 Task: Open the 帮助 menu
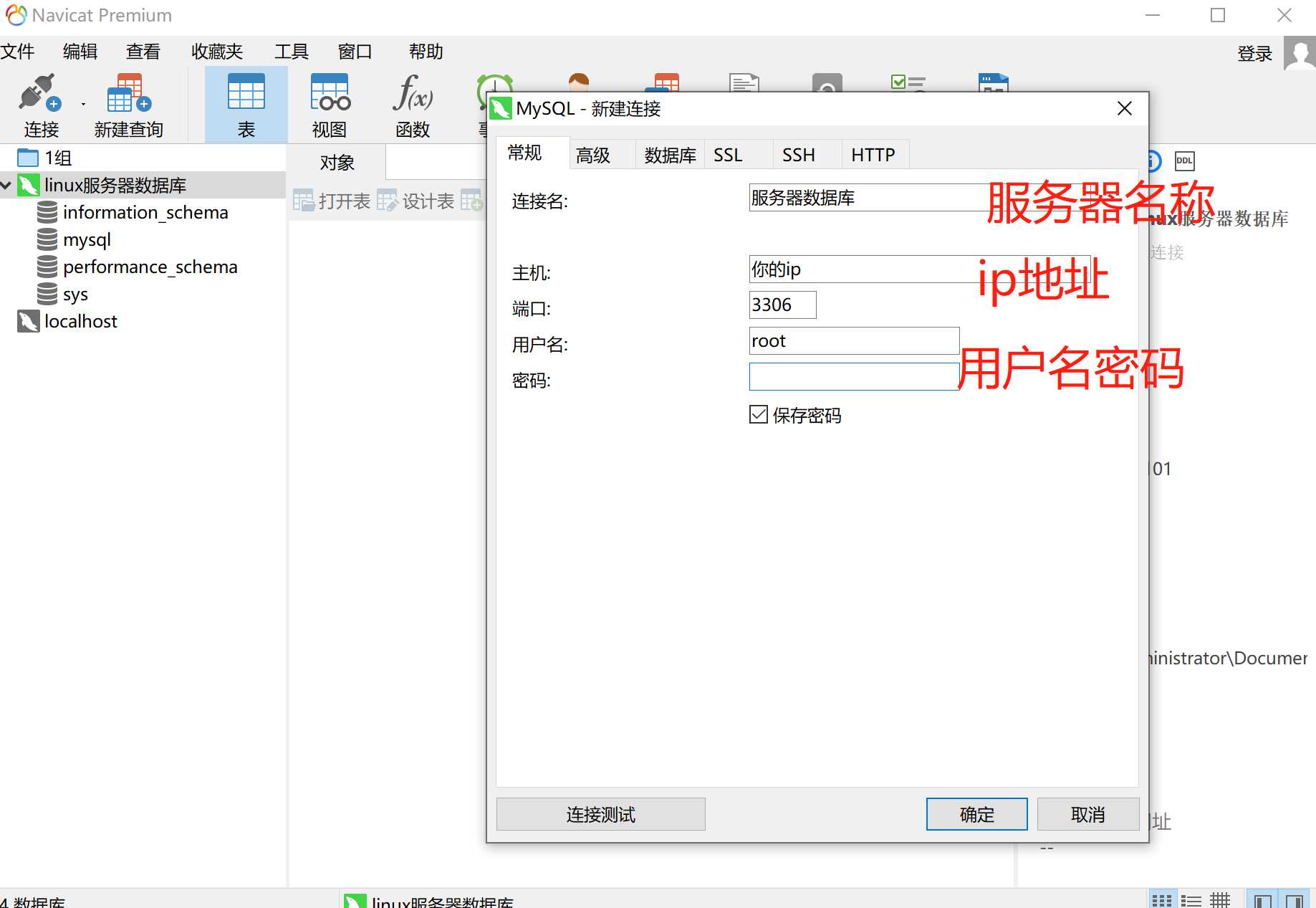tap(426, 52)
